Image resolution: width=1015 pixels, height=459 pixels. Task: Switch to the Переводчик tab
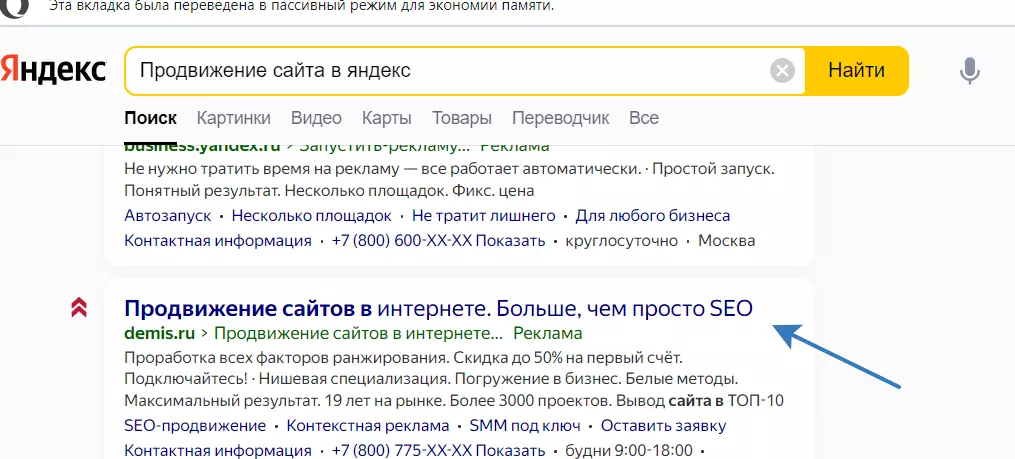[561, 118]
